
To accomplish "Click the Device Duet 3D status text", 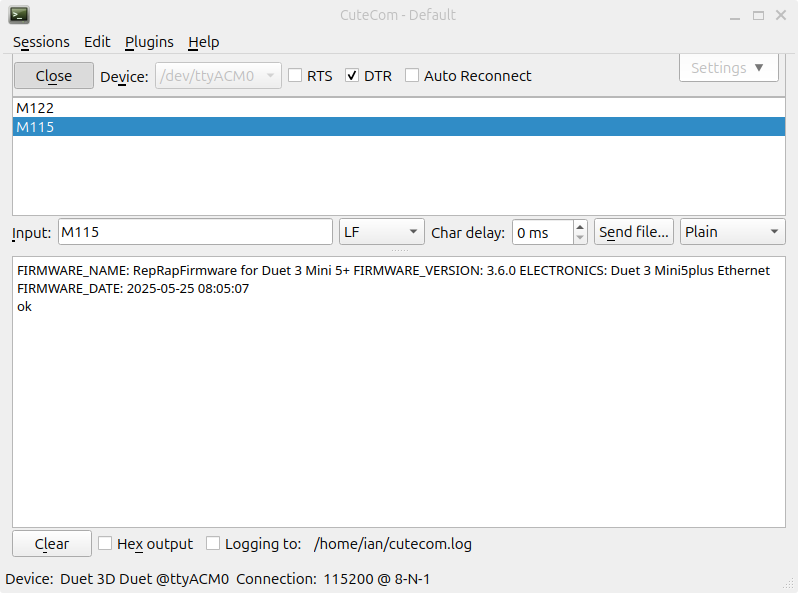I will pos(117,579).
